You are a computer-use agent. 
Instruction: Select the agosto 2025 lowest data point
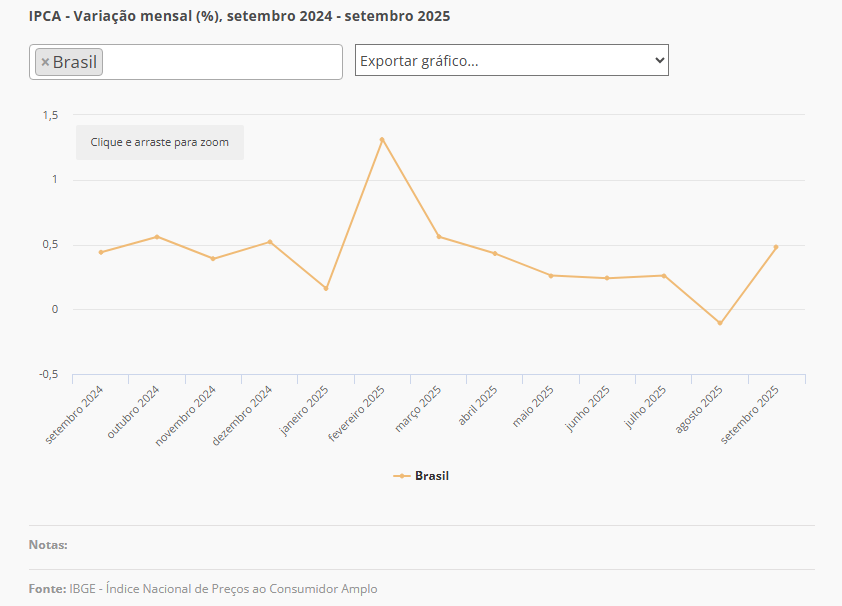pos(719,323)
